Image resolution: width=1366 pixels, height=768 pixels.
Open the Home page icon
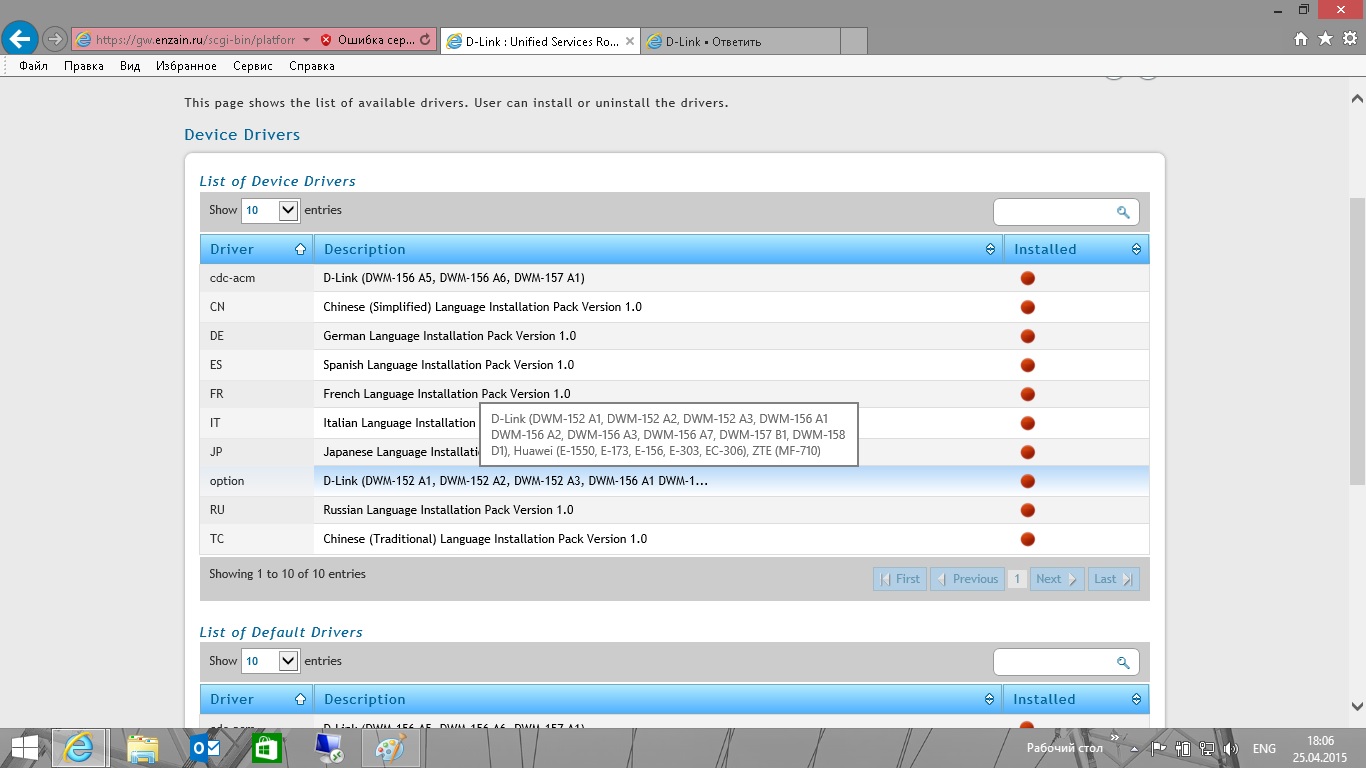[x=1301, y=39]
